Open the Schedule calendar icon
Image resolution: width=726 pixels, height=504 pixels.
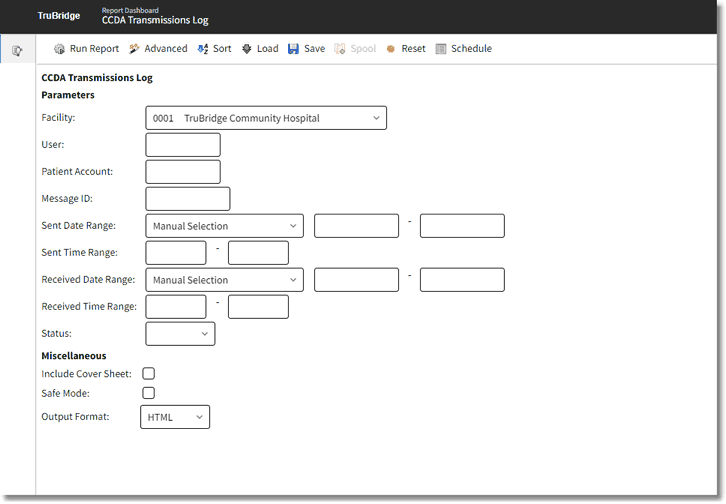441,48
